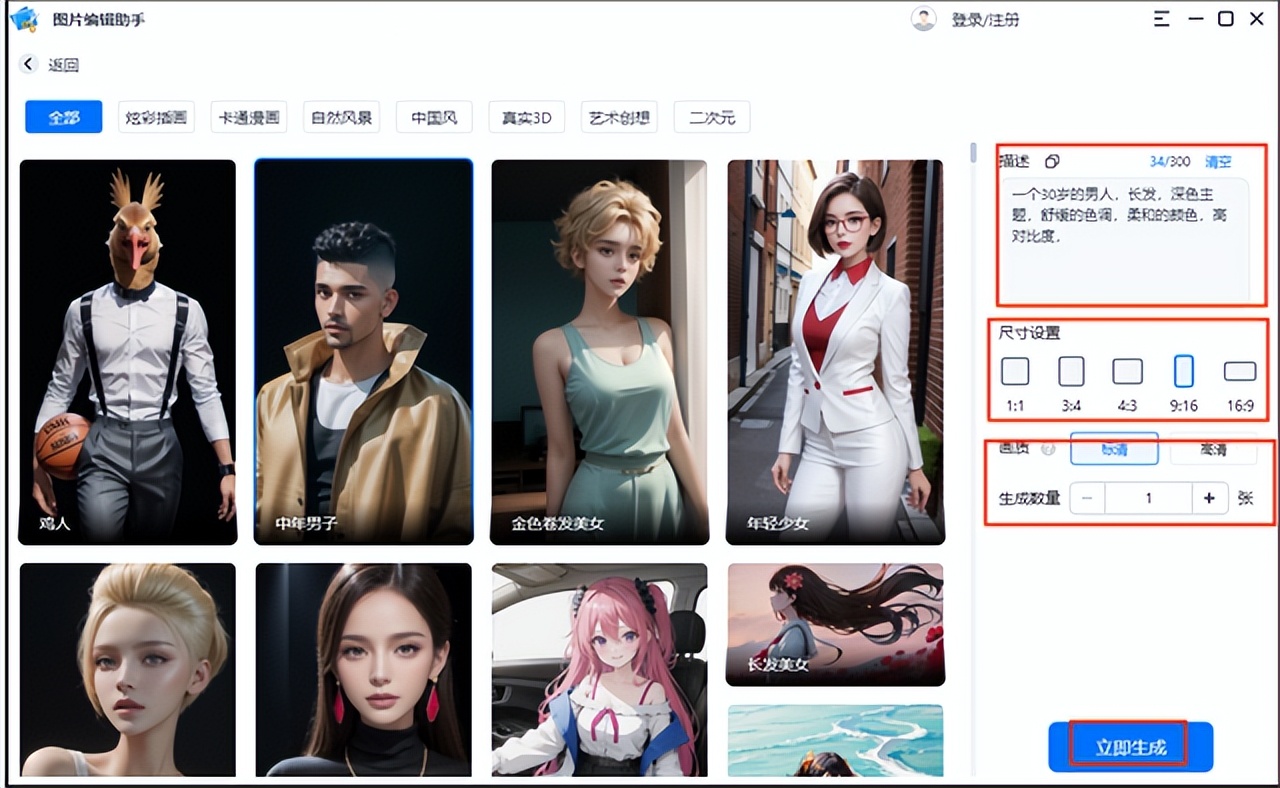Click the 立即生成 generate button
Screen dimensions: 1280x788
pos(1130,744)
